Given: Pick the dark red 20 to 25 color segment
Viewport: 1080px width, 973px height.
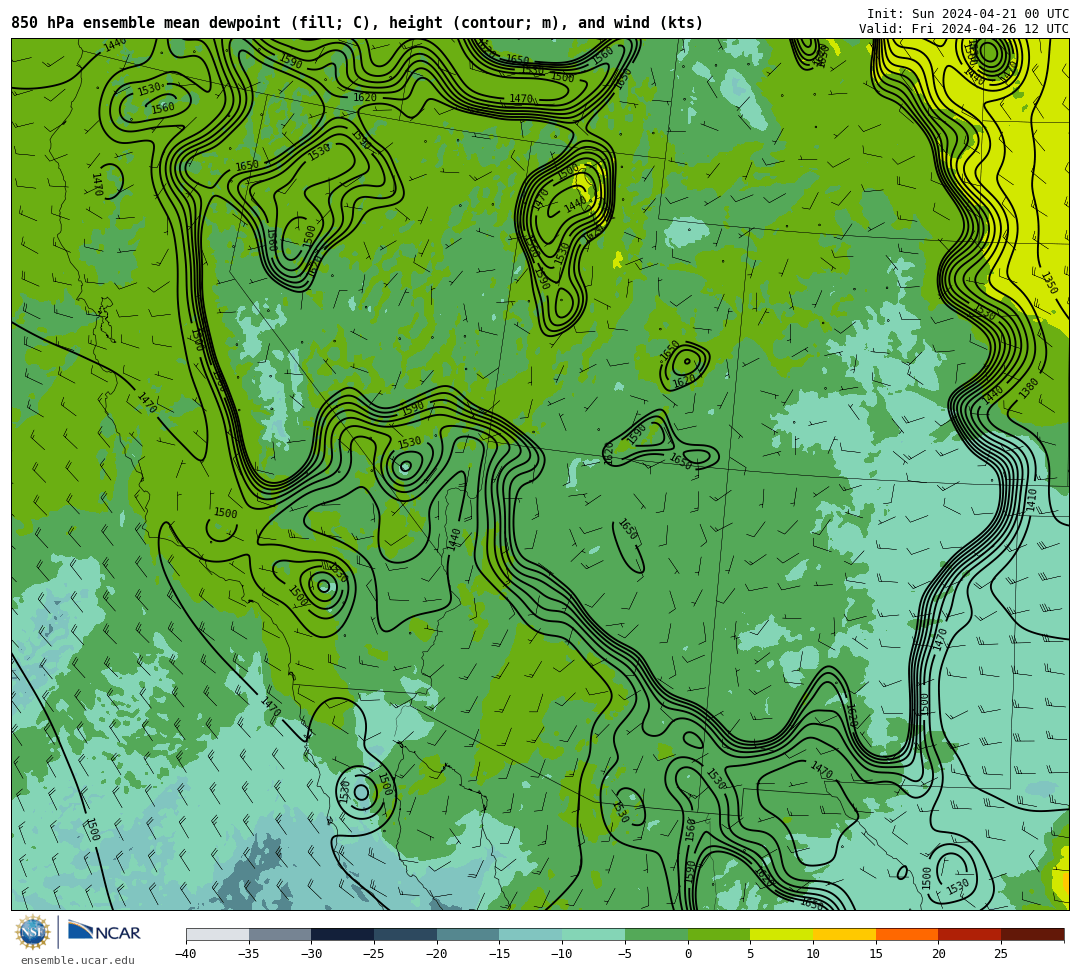Looking at the screenshot, I should (x=970, y=934).
